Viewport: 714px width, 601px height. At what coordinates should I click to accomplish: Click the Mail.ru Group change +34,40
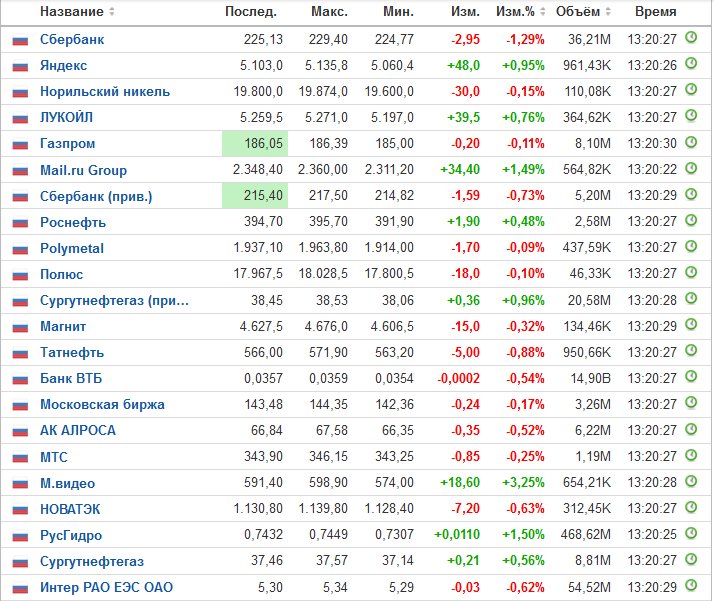coord(460,170)
